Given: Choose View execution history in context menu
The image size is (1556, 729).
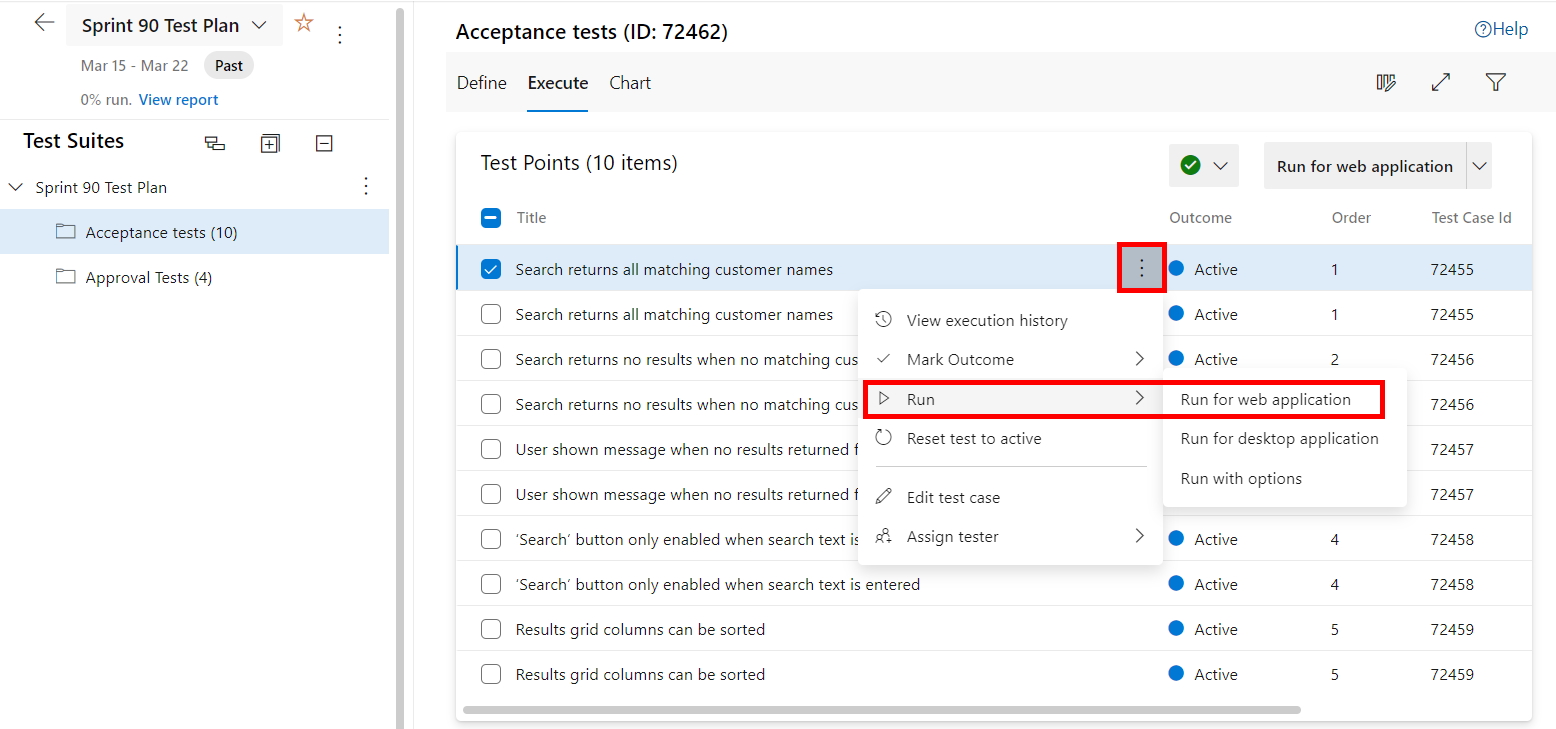Looking at the screenshot, I should click(986, 321).
